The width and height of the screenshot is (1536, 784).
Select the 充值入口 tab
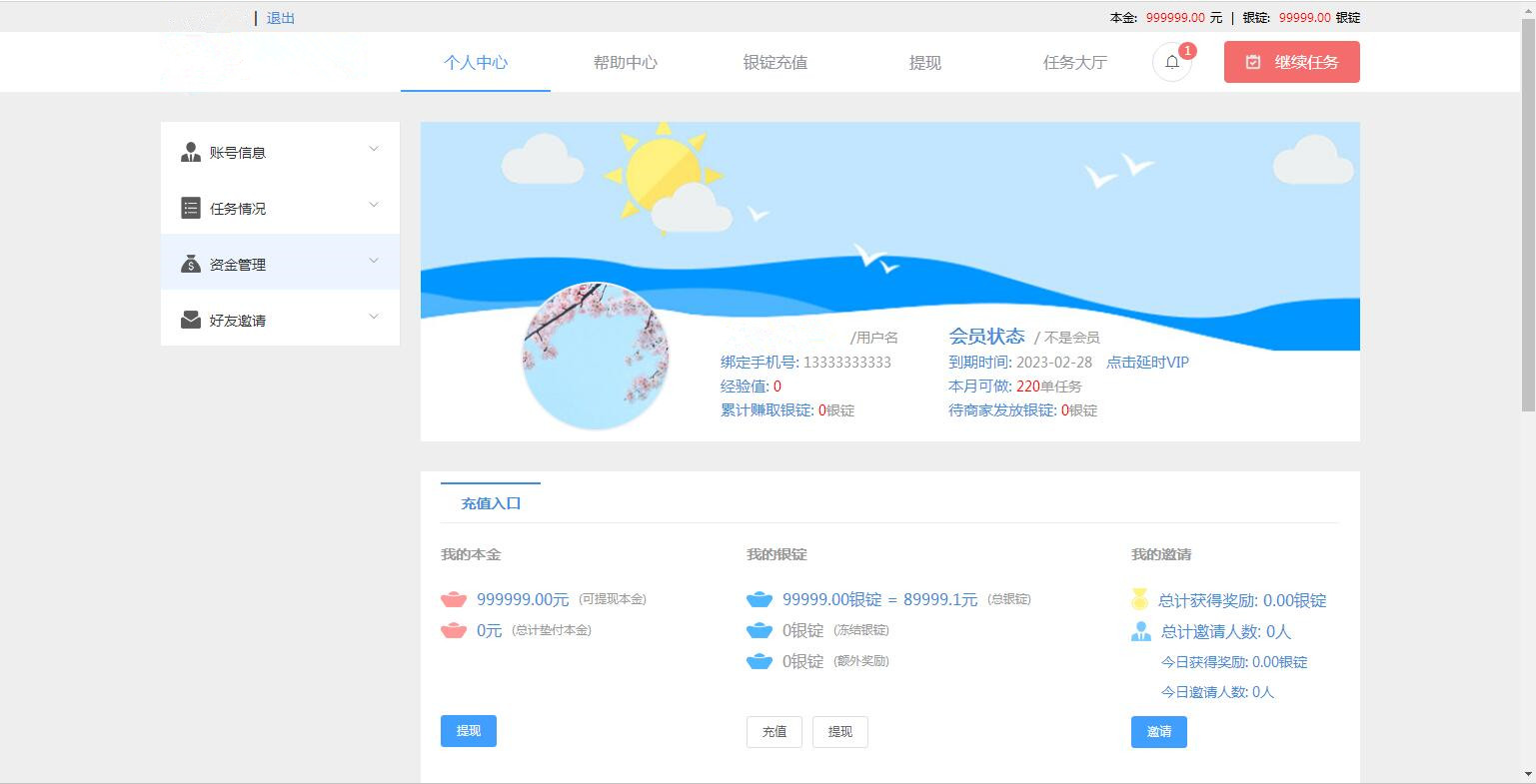coord(491,503)
